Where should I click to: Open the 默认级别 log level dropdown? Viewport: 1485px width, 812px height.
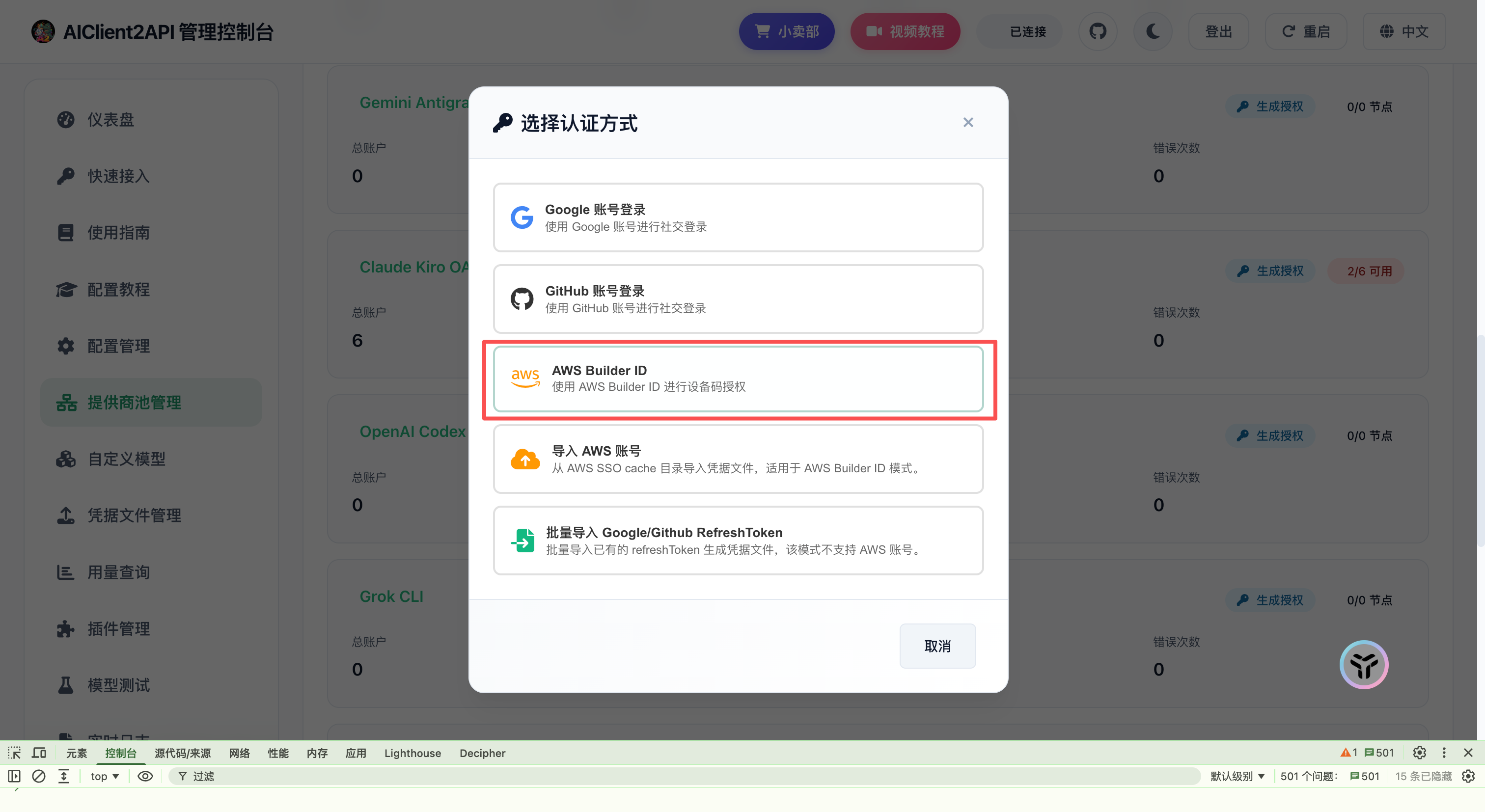(x=1237, y=776)
